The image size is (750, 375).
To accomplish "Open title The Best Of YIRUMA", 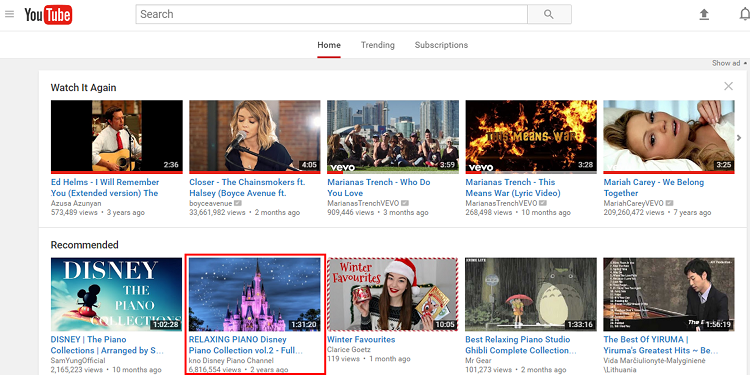I will pyautogui.click(x=661, y=345).
